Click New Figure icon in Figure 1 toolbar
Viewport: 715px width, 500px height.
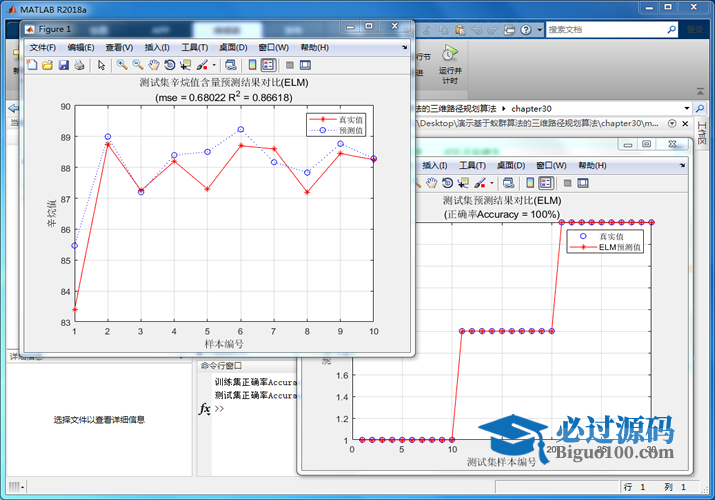coord(32,65)
